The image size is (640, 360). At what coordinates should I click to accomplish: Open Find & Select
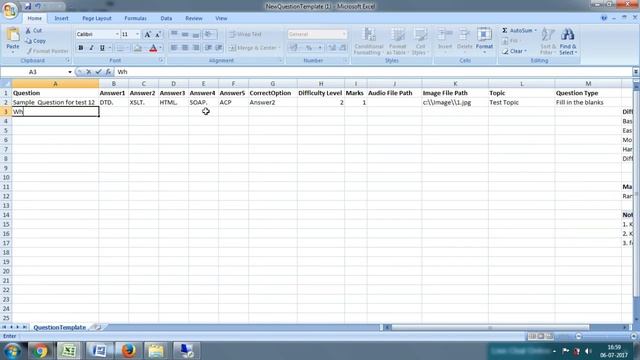(x=568, y=41)
